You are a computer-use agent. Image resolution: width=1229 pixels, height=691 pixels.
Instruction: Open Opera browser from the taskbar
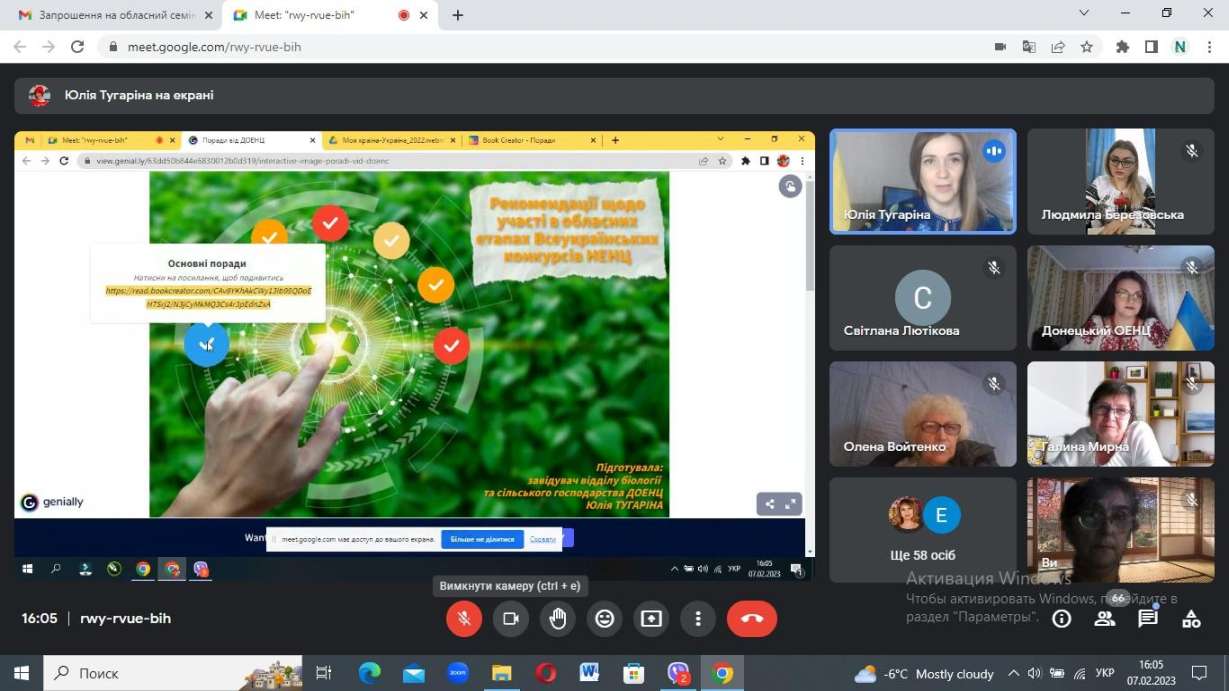(x=545, y=673)
